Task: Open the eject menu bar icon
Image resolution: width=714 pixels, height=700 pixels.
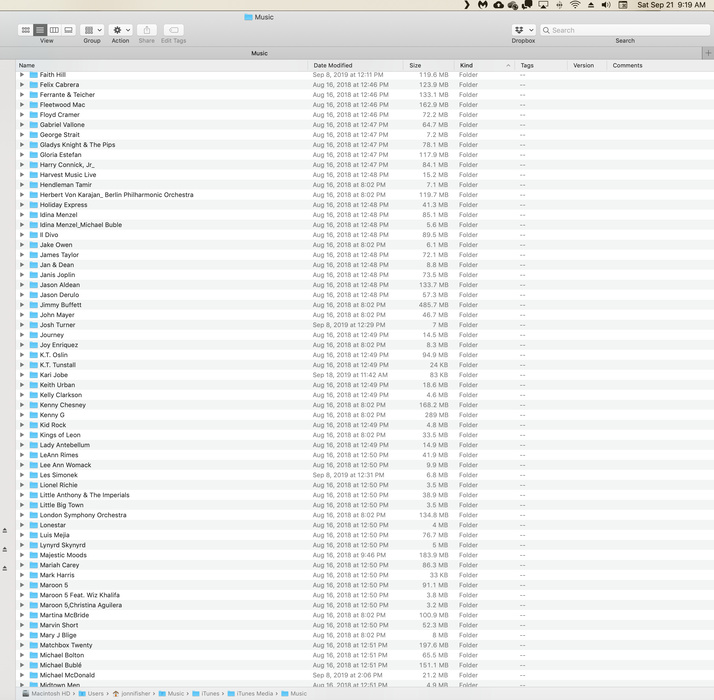Action: click(591, 5)
